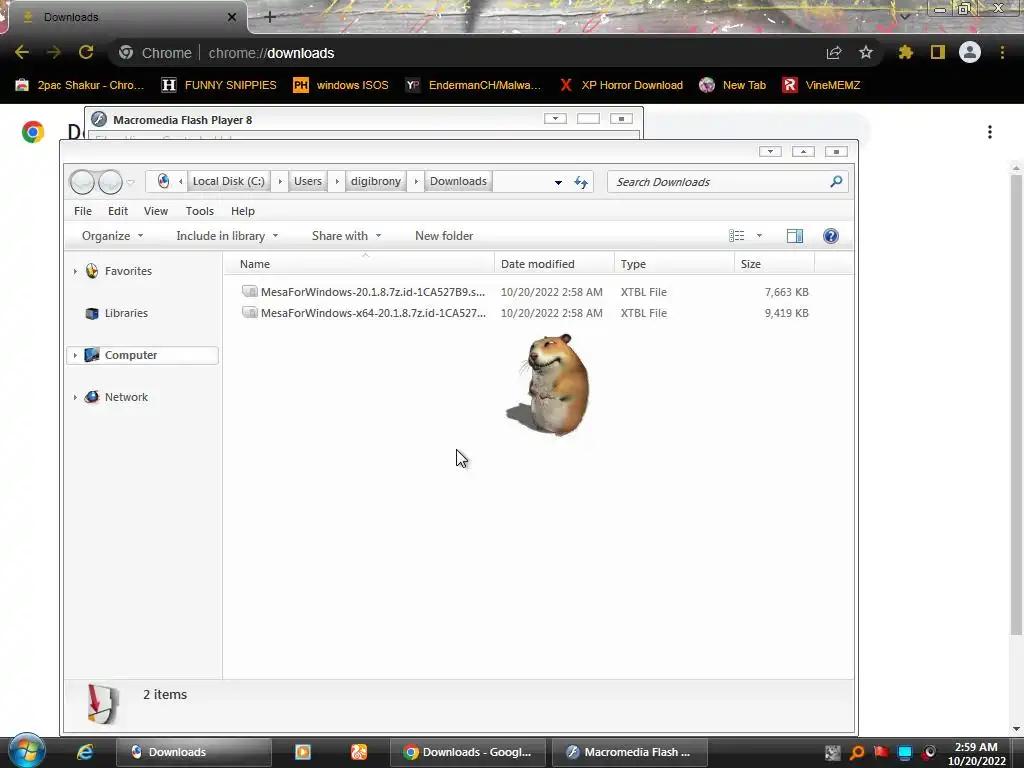Open the windows ISOS bookmark

340,85
